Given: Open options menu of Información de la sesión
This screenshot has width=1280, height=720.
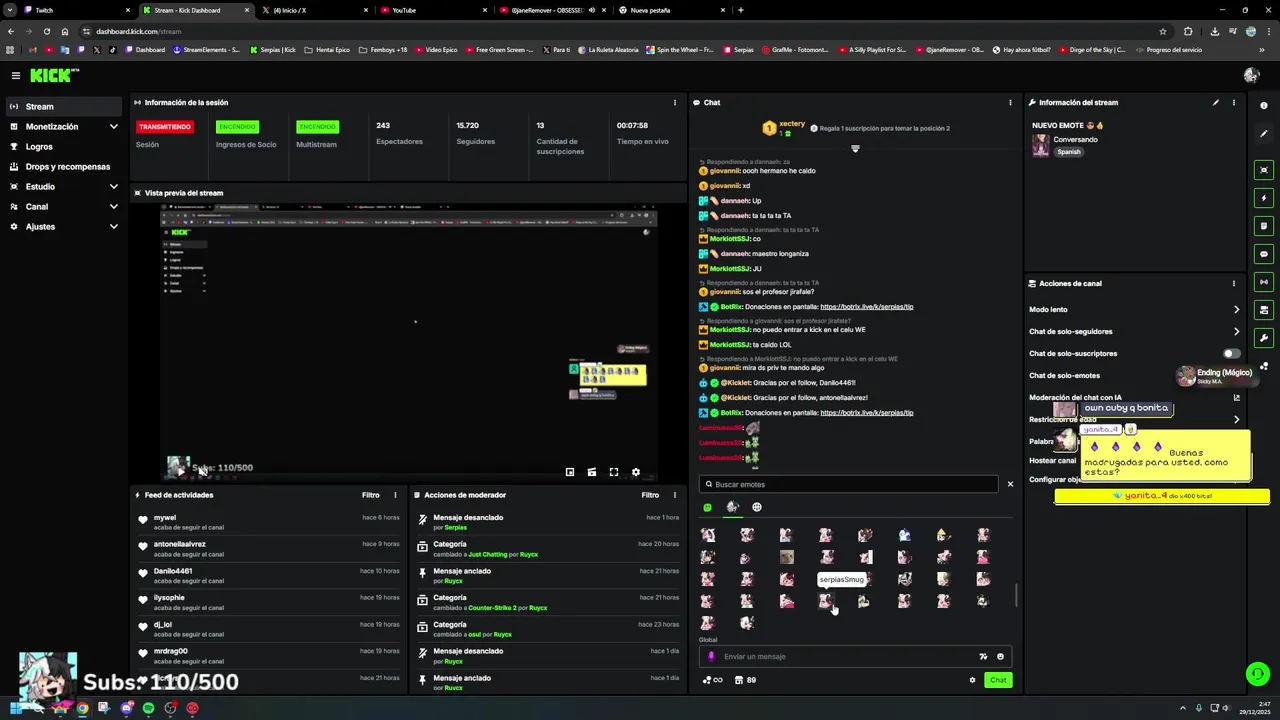Looking at the screenshot, I should 674,102.
